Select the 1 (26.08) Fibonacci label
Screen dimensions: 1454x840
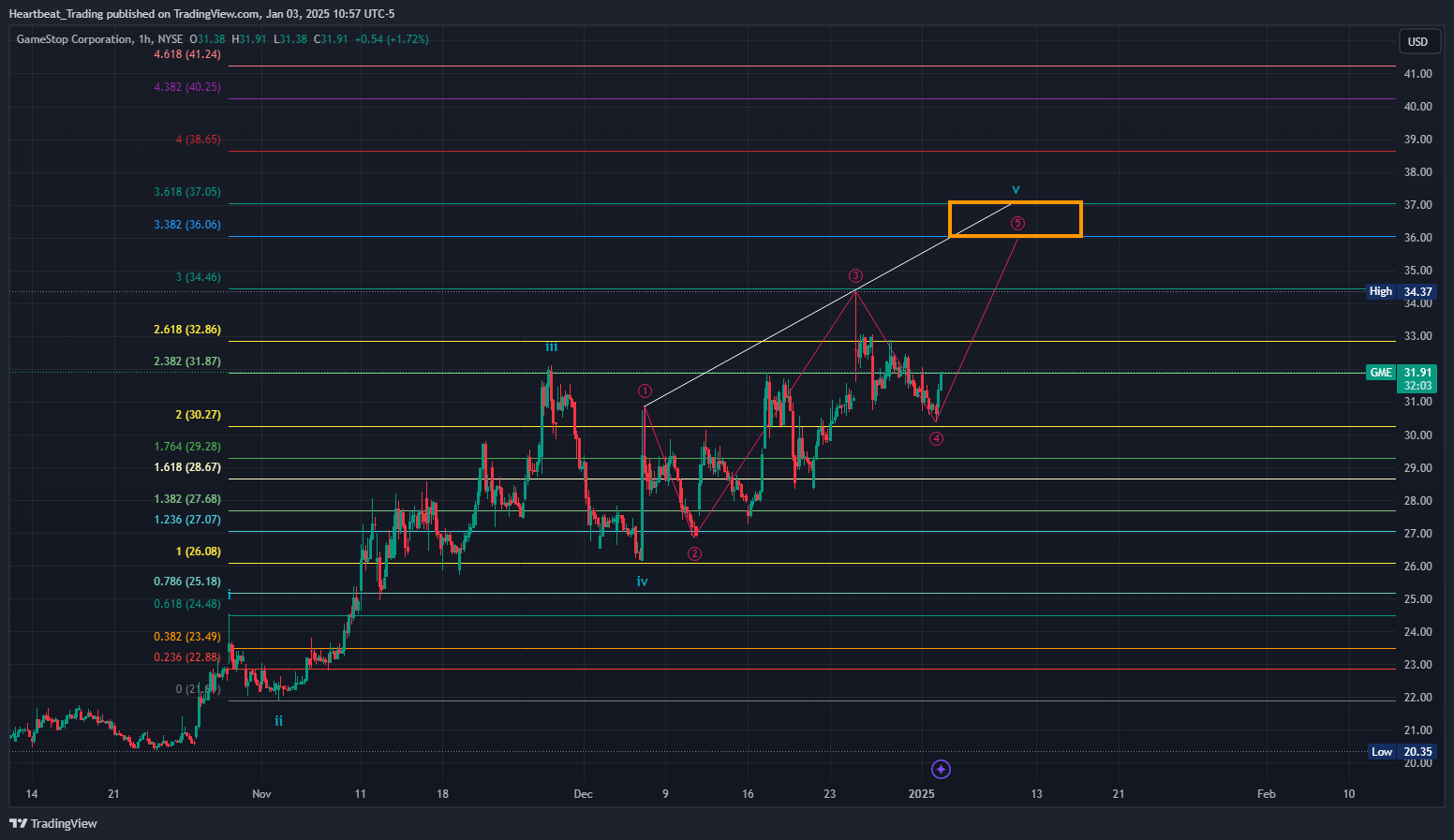pos(198,552)
